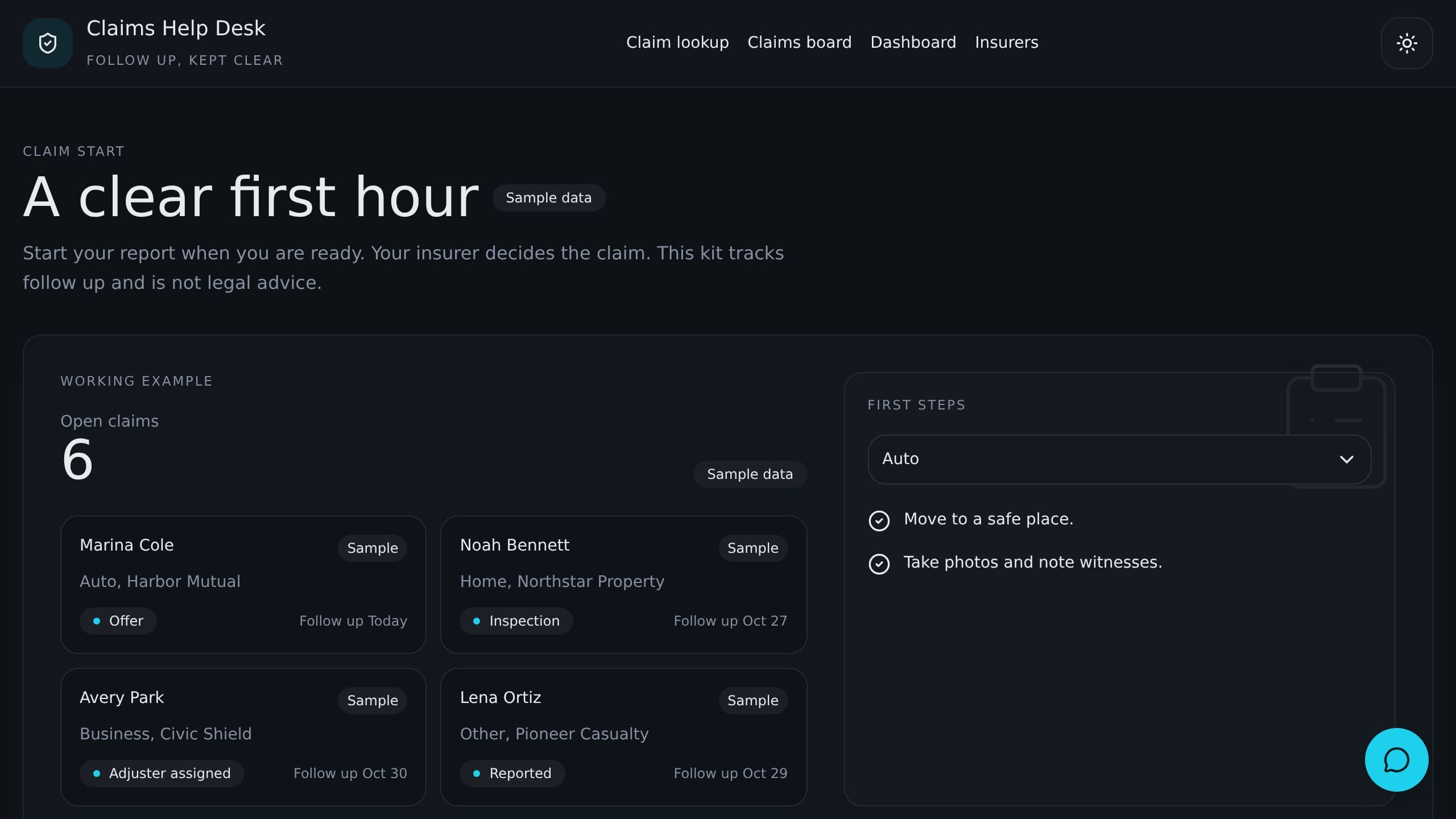1456x819 pixels.
Task: Open the Avery Park claim card
Action: pyautogui.click(x=243, y=737)
